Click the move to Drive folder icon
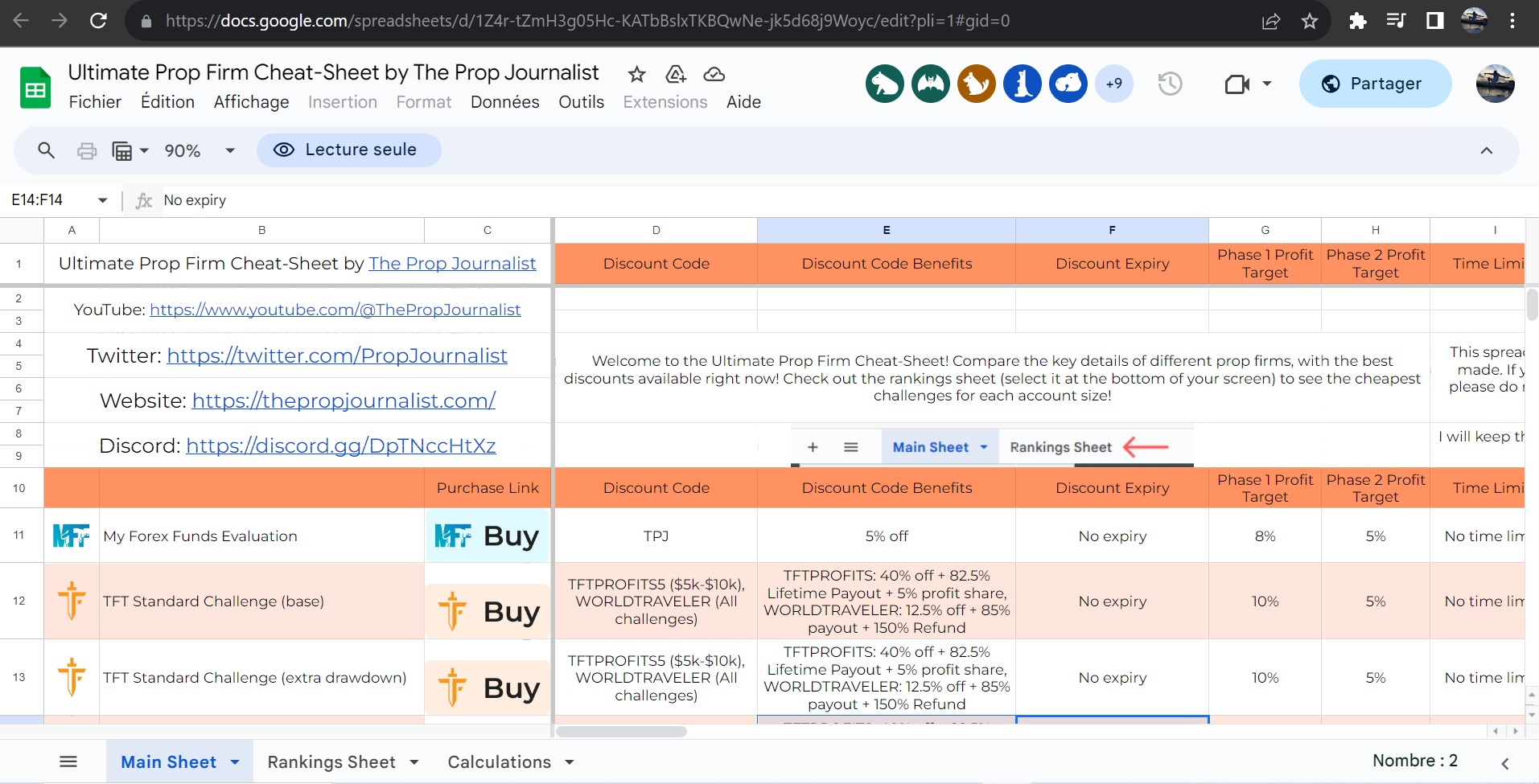This screenshot has width=1539, height=784. point(675,75)
